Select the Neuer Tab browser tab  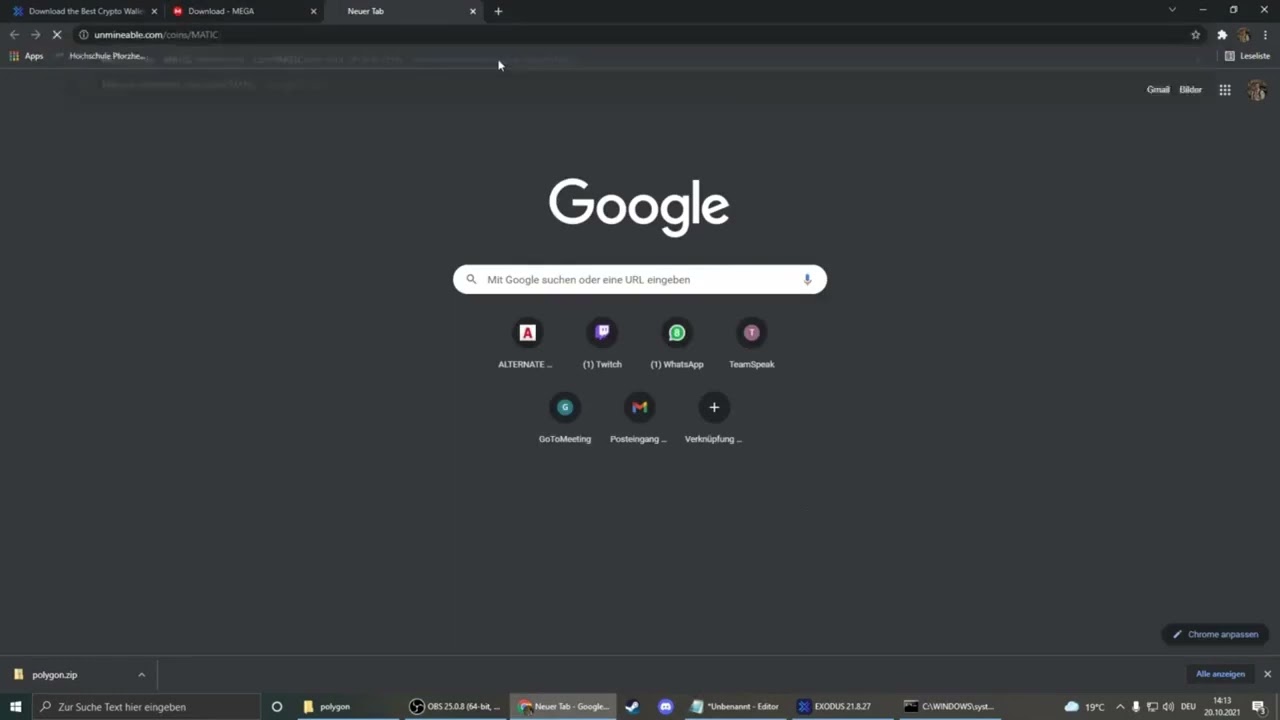400,11
